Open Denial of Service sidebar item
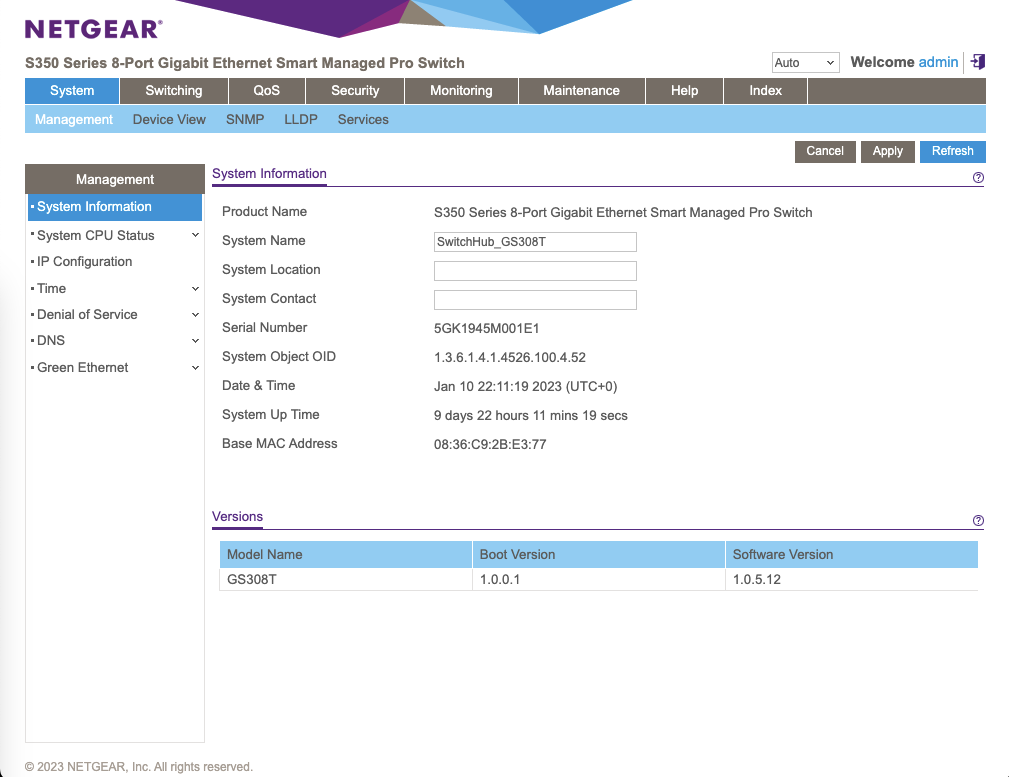 (x=87, y=315)
